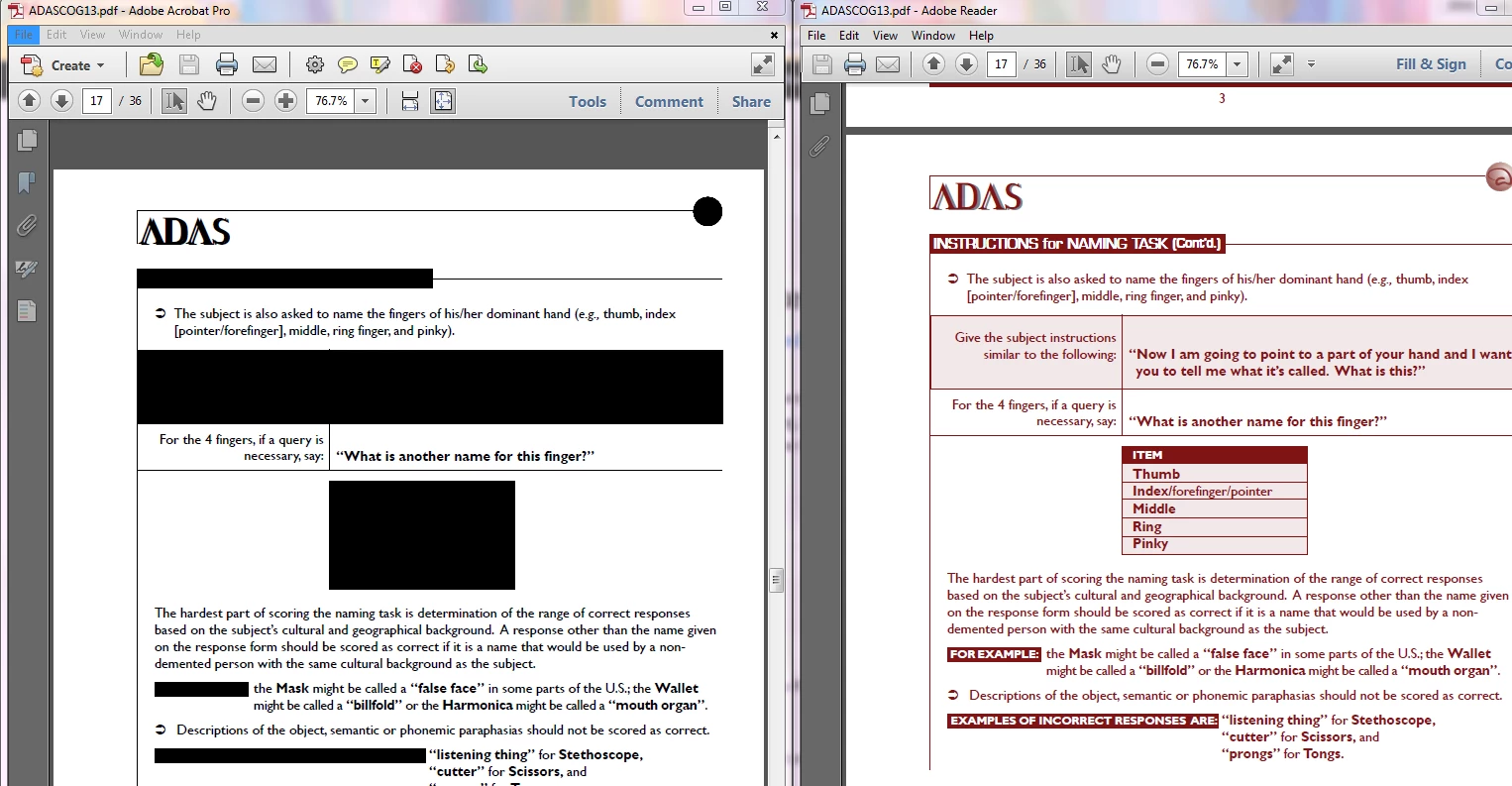Click the Create PDF icon in Acrobat Pro

pyautogui.click(x=32, y=65)
